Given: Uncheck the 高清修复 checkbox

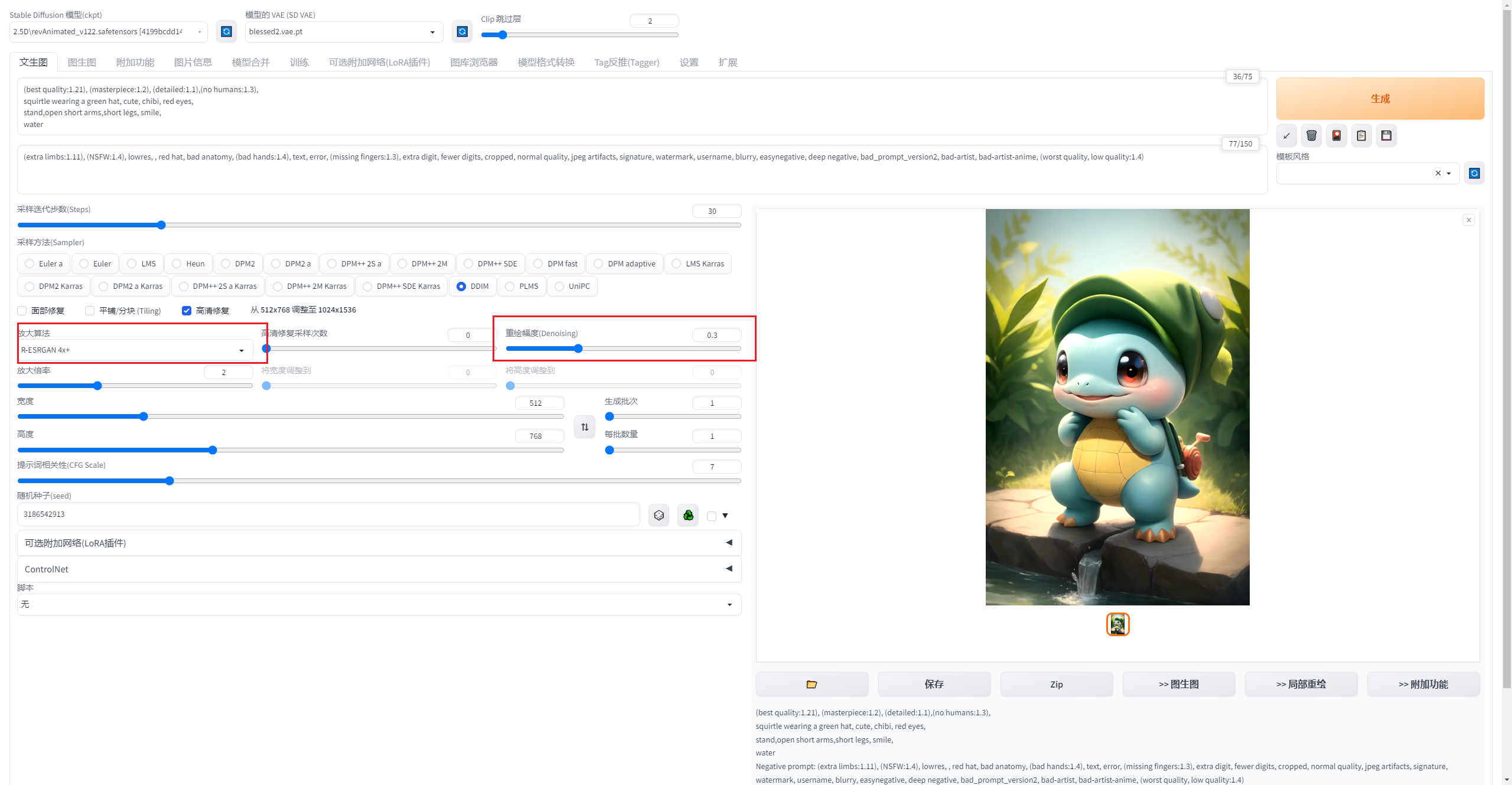Looking at the screenshot, I should tap(187, 311).
